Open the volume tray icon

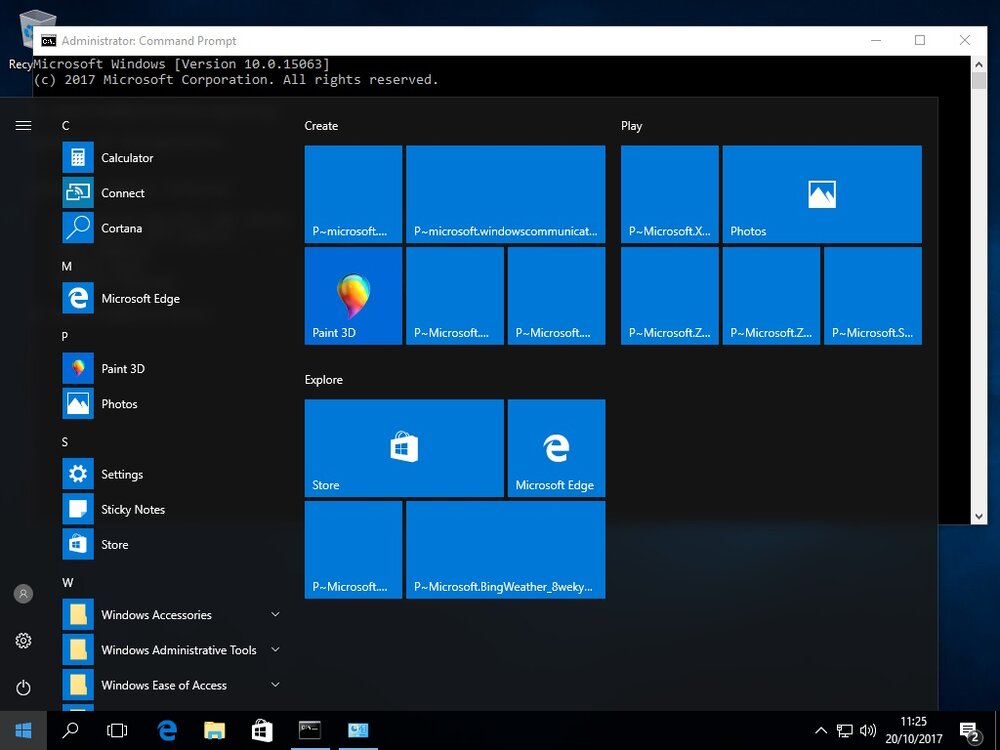pos(867,731)
